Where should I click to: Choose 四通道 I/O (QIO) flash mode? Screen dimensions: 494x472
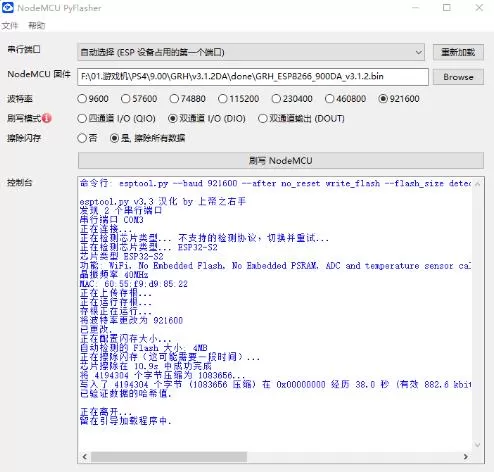tap(116, 118)
